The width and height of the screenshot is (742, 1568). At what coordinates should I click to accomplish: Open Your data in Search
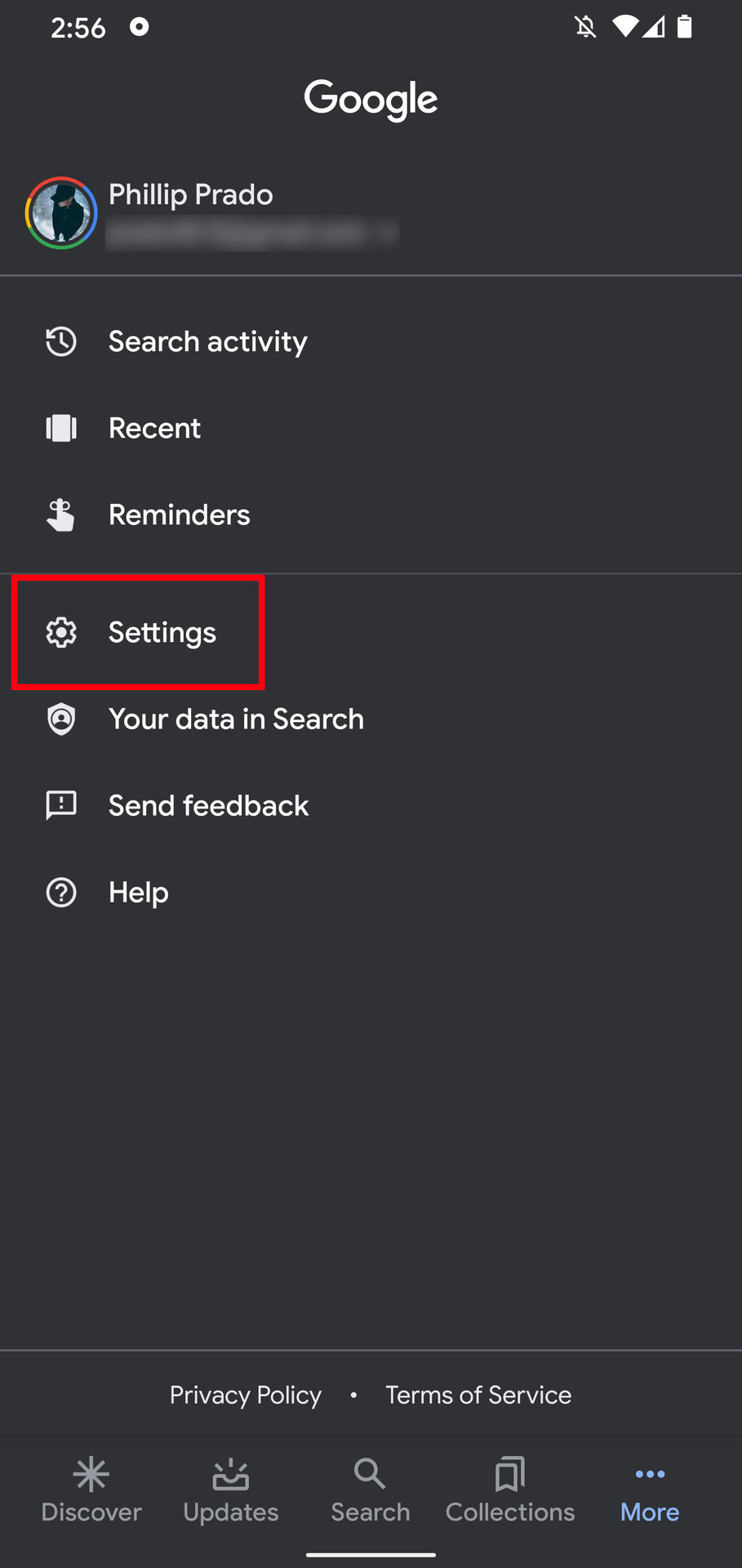237,719
